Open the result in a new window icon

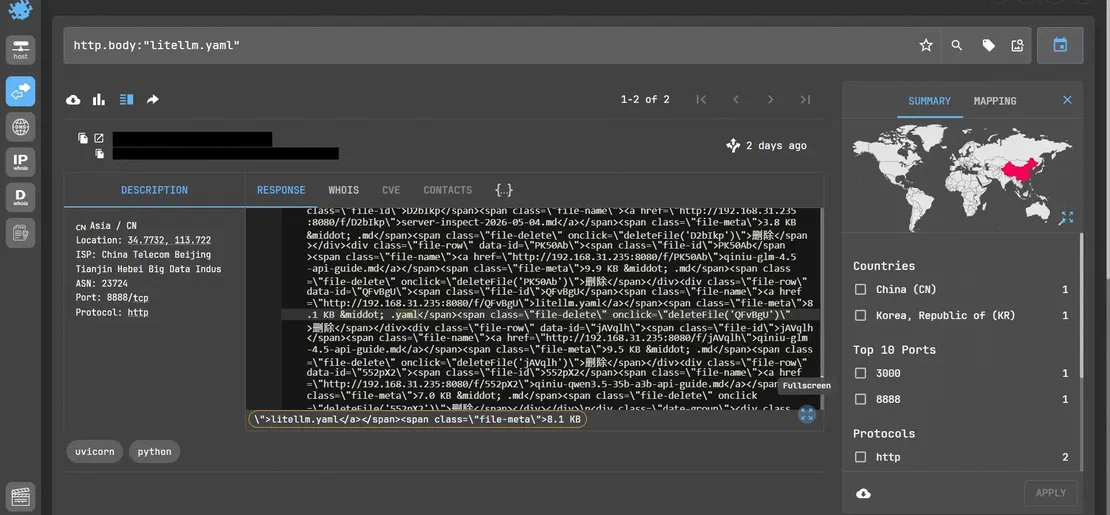click(x=99, y=138)
